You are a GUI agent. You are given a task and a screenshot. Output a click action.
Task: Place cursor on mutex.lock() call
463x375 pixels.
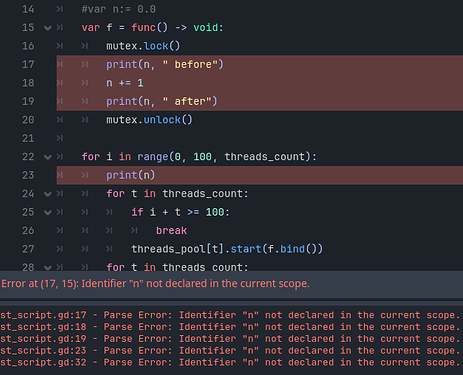(x=143, y=46)
